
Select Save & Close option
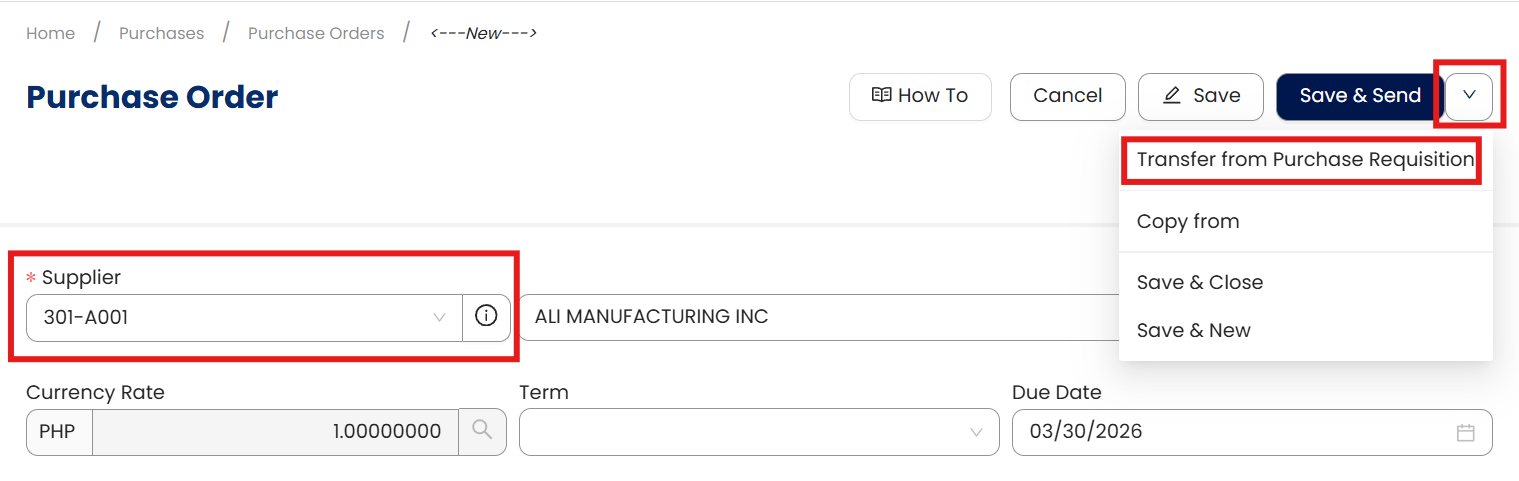click(1199, 282)
